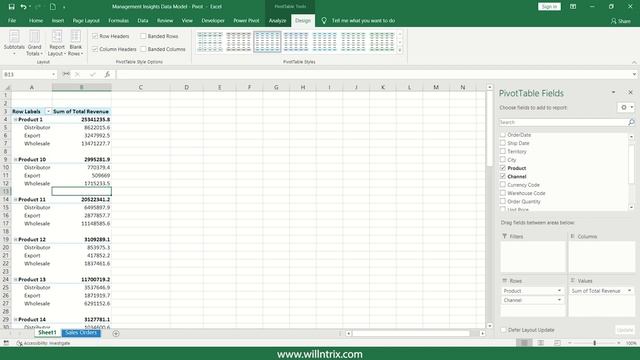Click the Tell me lightbulb icon
Image resolution: width=640 pixels, height=360 pixels.
tap(324, 20)
